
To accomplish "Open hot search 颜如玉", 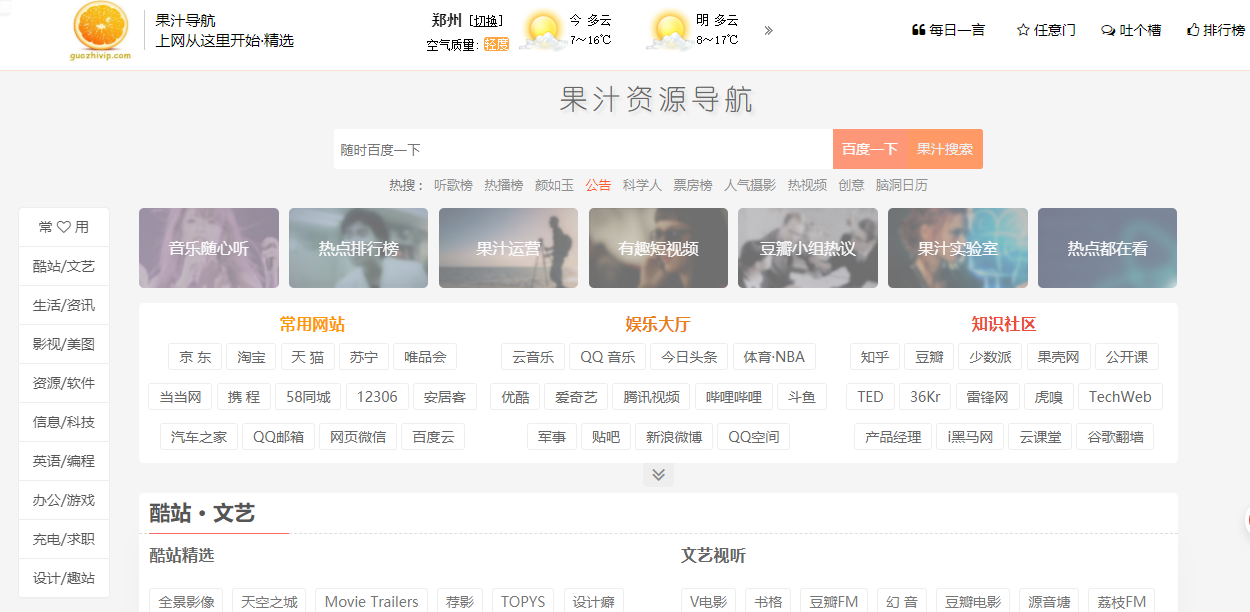I will pyautogui.click(x=554, y=185).
